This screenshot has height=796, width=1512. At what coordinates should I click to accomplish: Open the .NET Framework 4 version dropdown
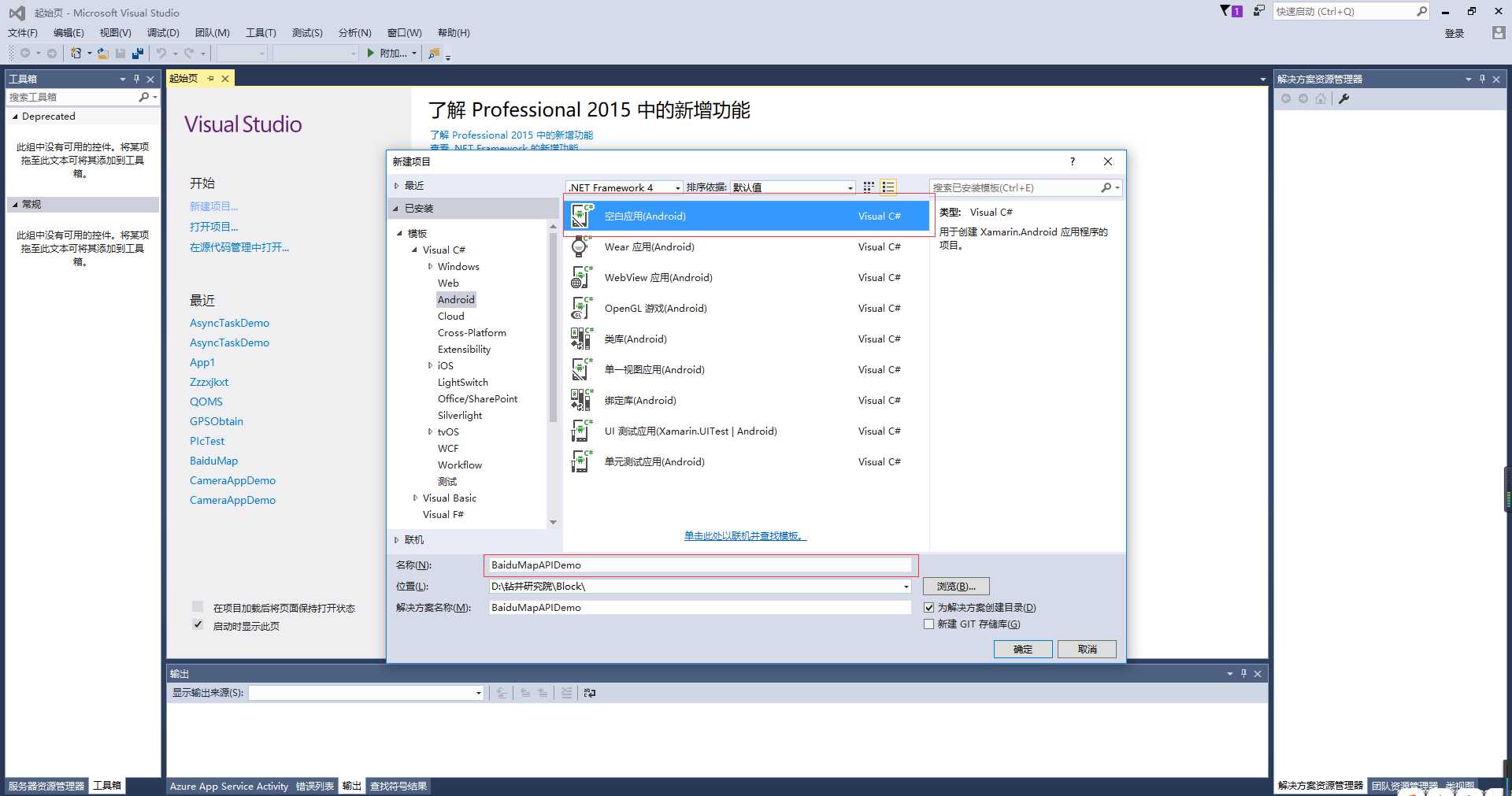(677, 187)
